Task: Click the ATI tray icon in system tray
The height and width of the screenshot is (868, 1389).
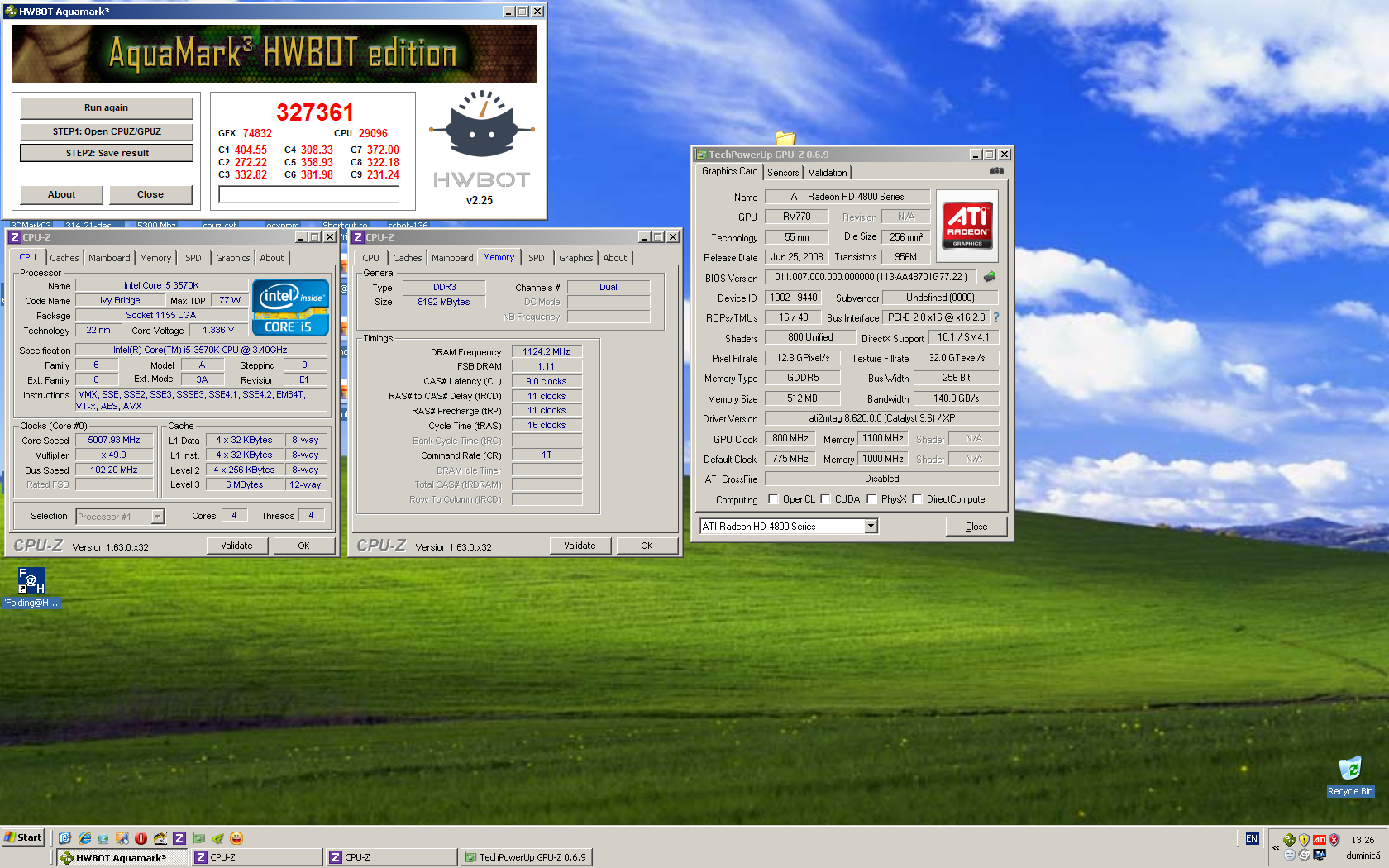Action: [1320, 840]
